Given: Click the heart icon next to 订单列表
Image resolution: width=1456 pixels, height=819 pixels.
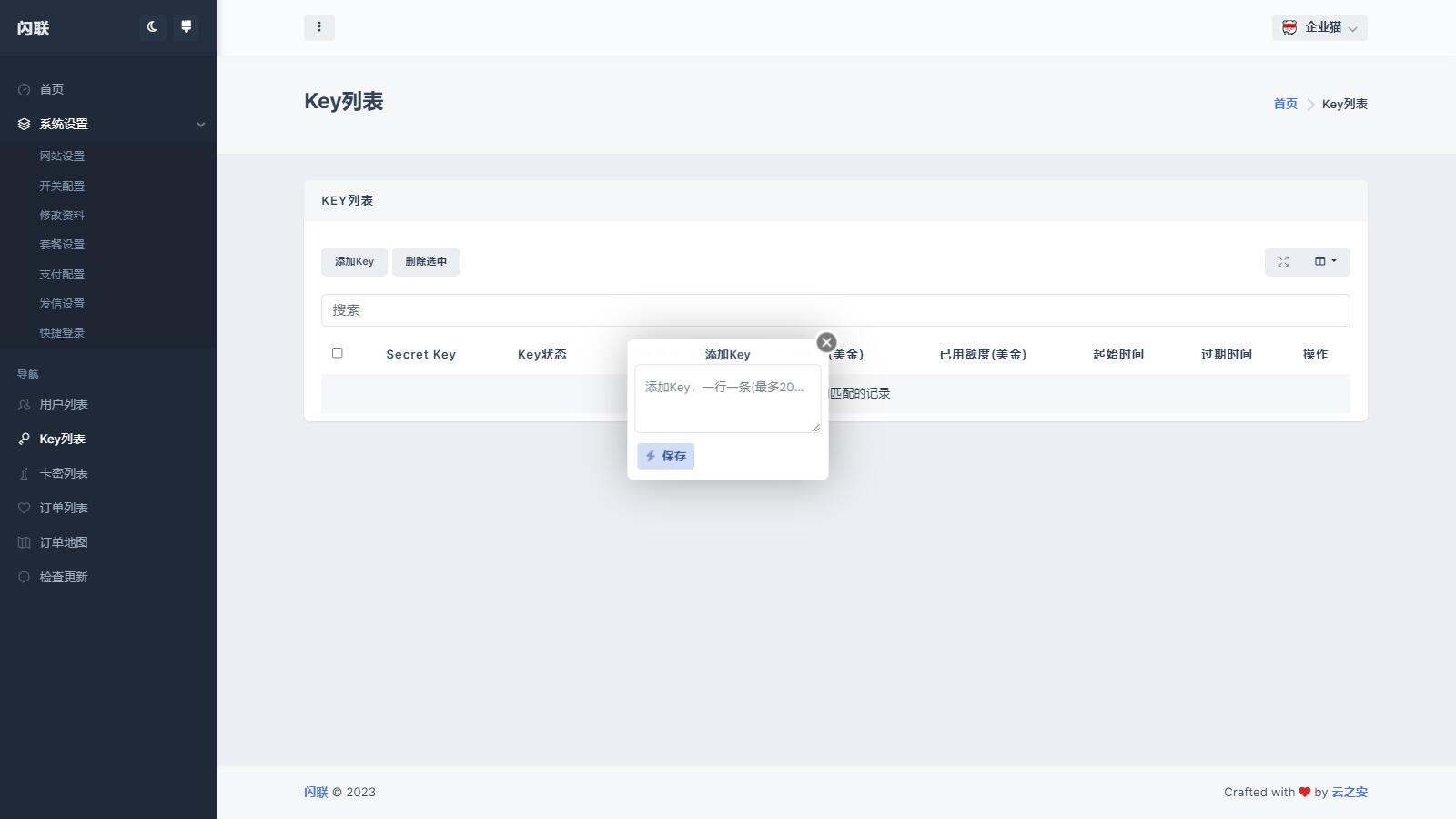Looking at the screenshot, I should [23, 508].
